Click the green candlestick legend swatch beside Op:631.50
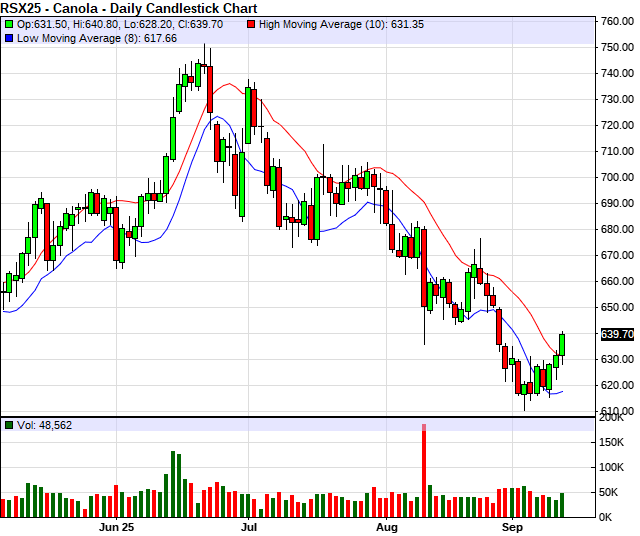 point(9,23)
